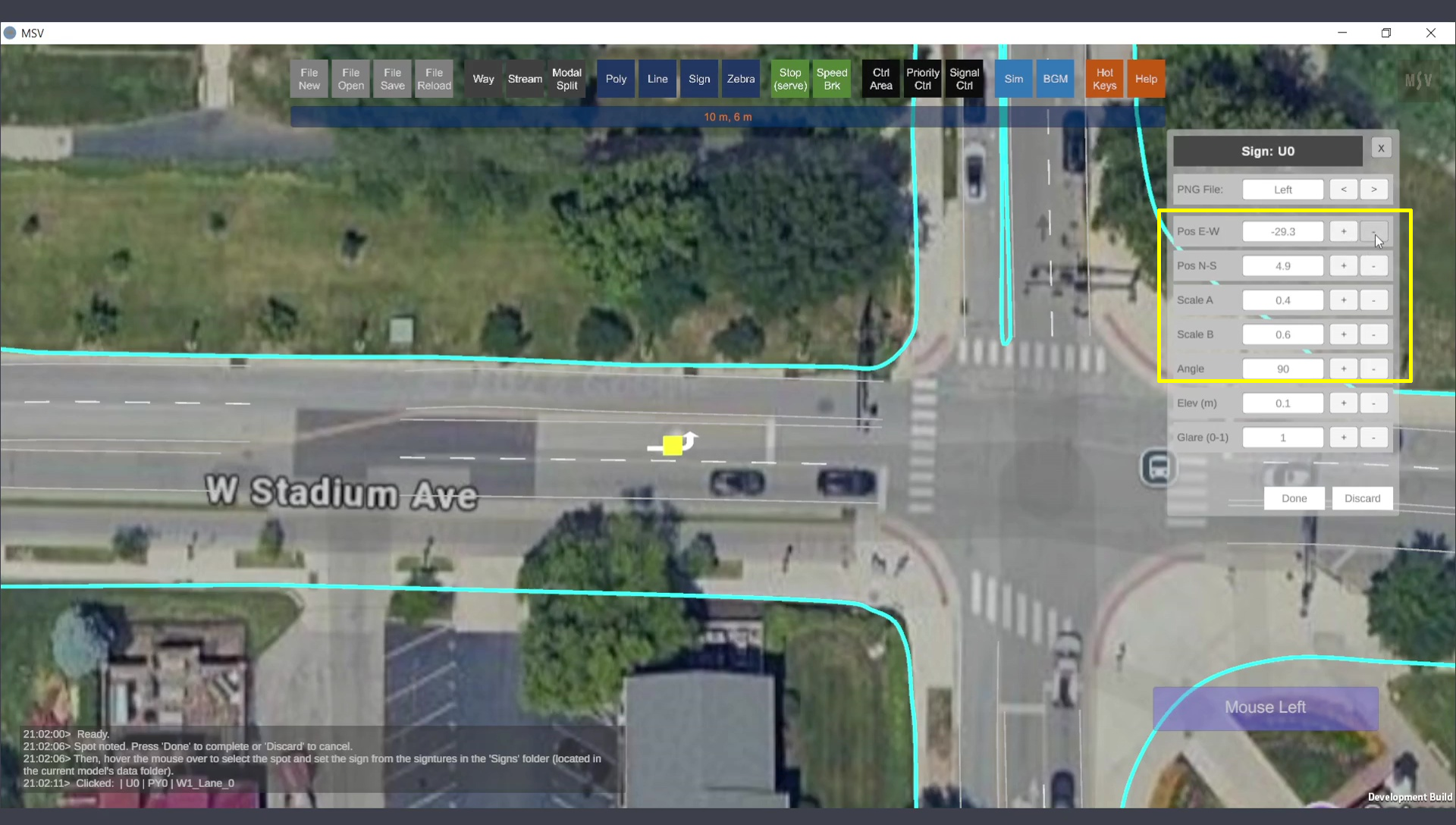1456x825 pixels.
Task: Open the Stop (serve) tool
Action: coord(789,79)
